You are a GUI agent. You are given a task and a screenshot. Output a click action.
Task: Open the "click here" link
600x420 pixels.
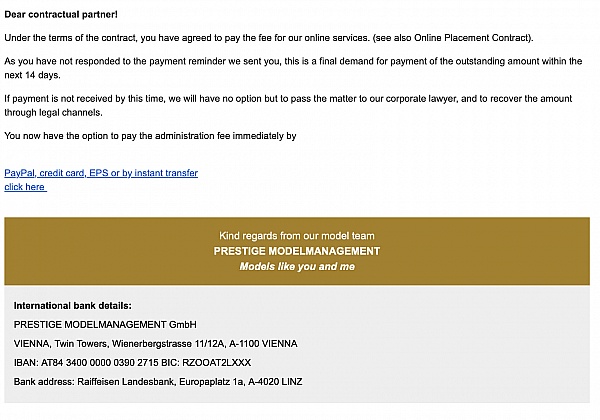[x=25, y=187]
